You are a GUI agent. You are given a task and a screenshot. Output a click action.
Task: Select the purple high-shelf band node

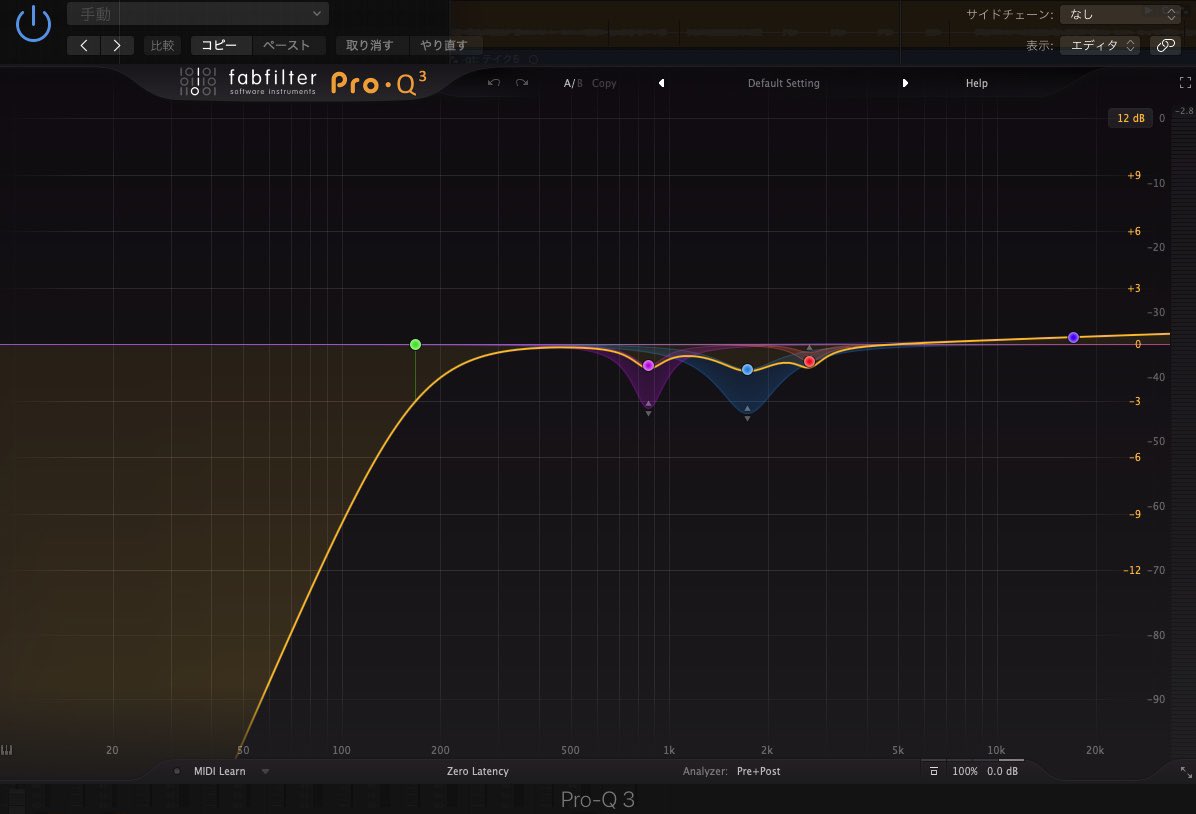point(1073,337)
